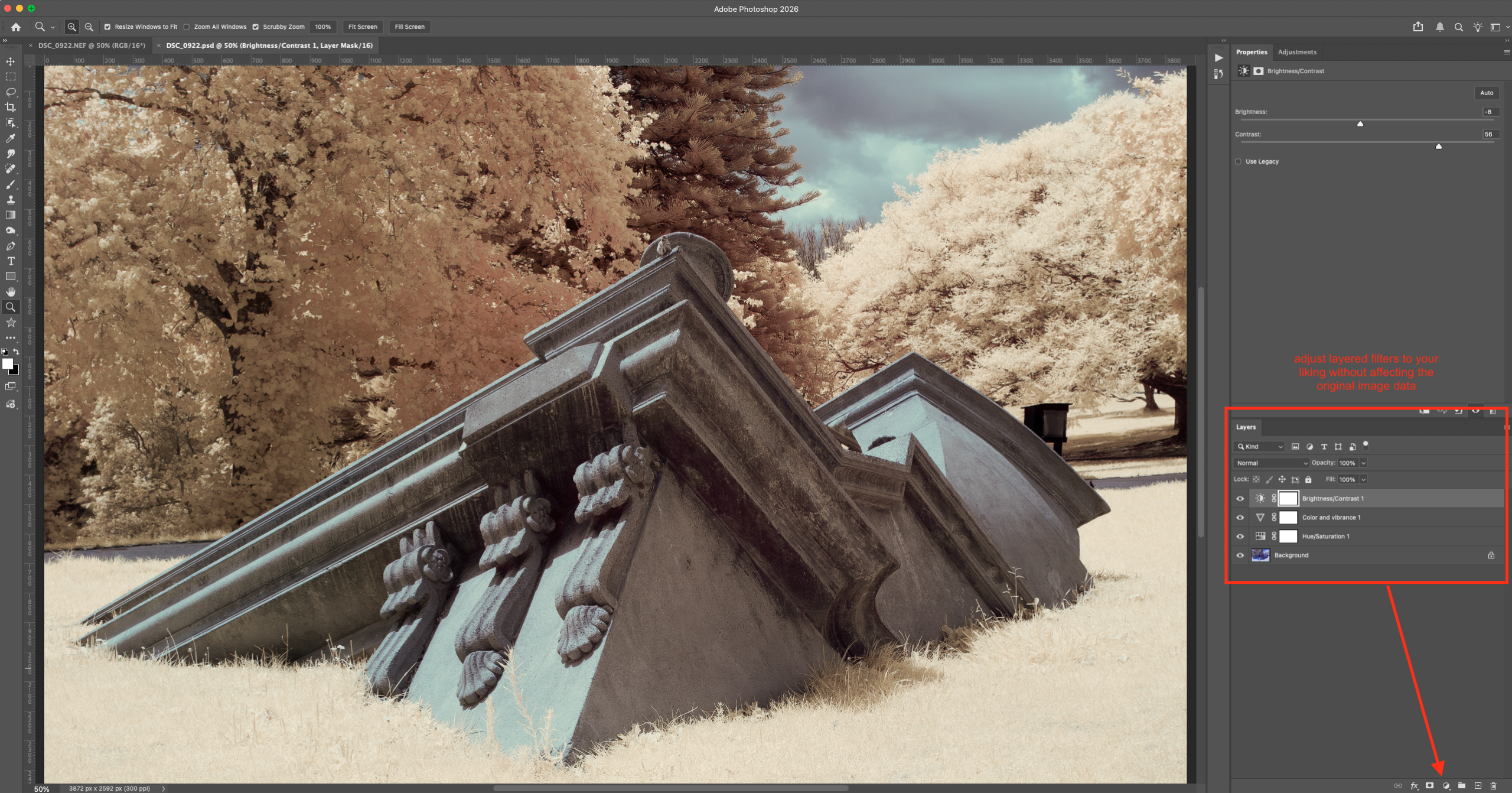Select the Clone Stamp tool

point(10,200)
